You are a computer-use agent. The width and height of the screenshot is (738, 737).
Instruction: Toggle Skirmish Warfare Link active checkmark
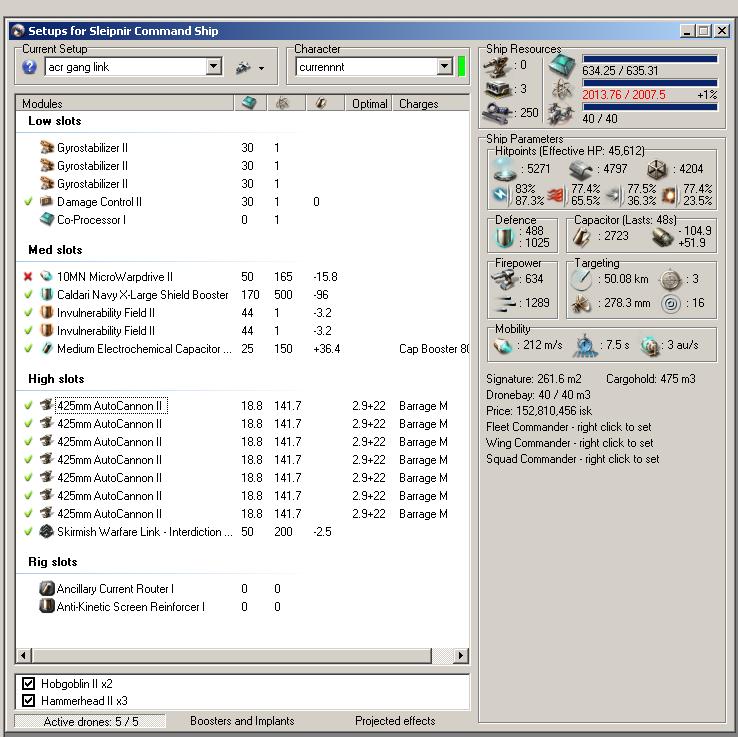pyautogui.click(x=28, y=531)
